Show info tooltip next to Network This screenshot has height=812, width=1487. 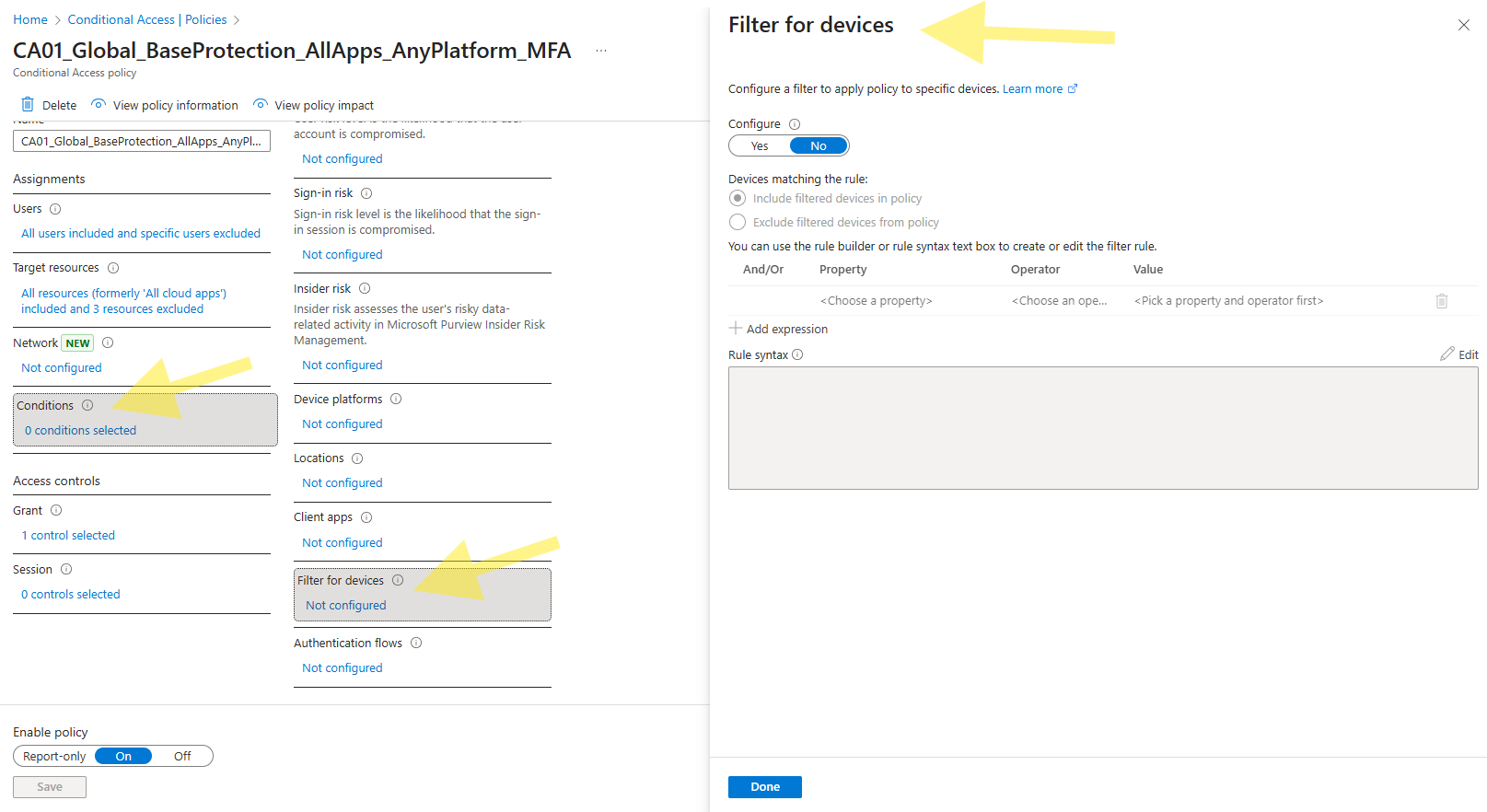pos(108,342)
